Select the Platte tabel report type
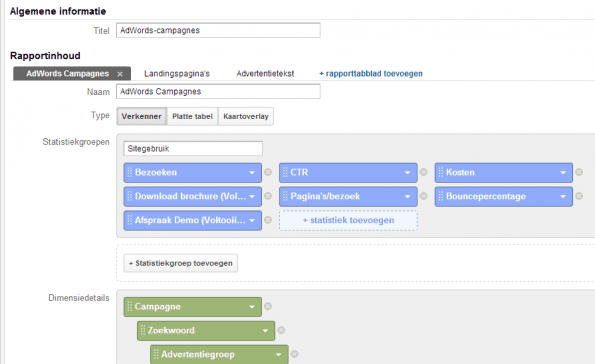Screen dimensions: 595x364 tap(192, 117)
